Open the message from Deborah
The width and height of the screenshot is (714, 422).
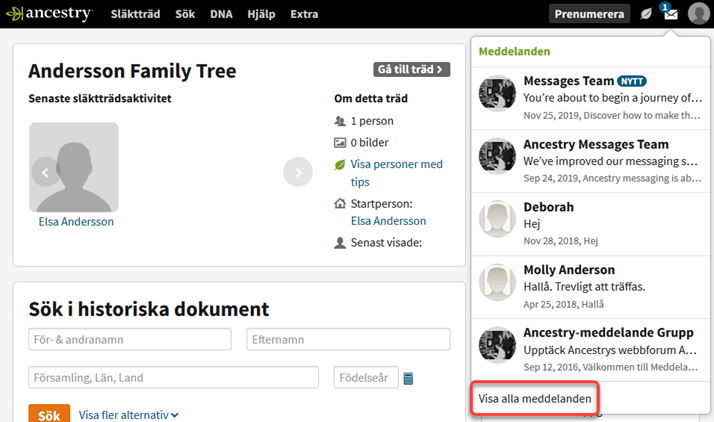pos(590,224)
